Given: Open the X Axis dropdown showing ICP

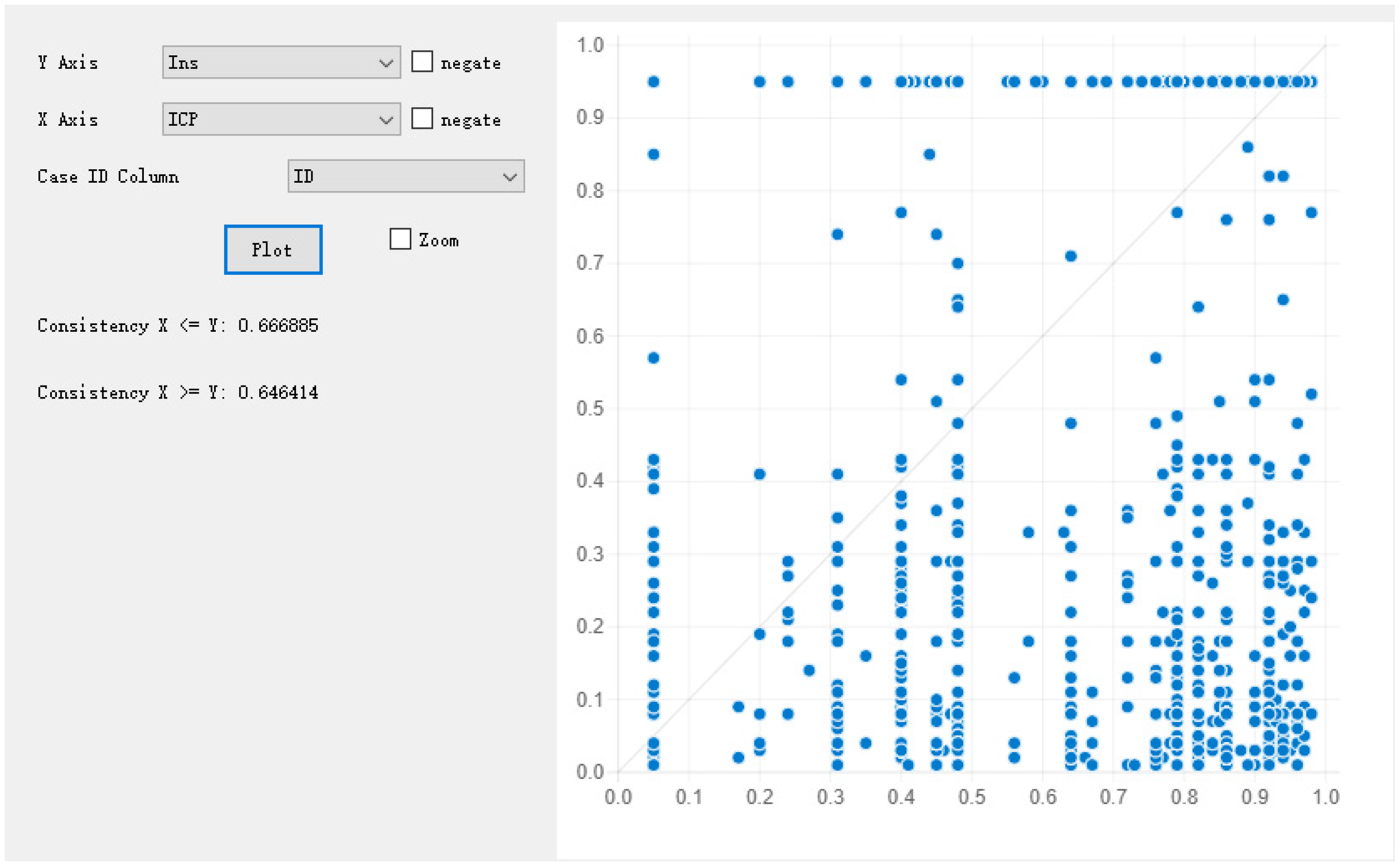Looking at the screenshot, I should 270,119.
